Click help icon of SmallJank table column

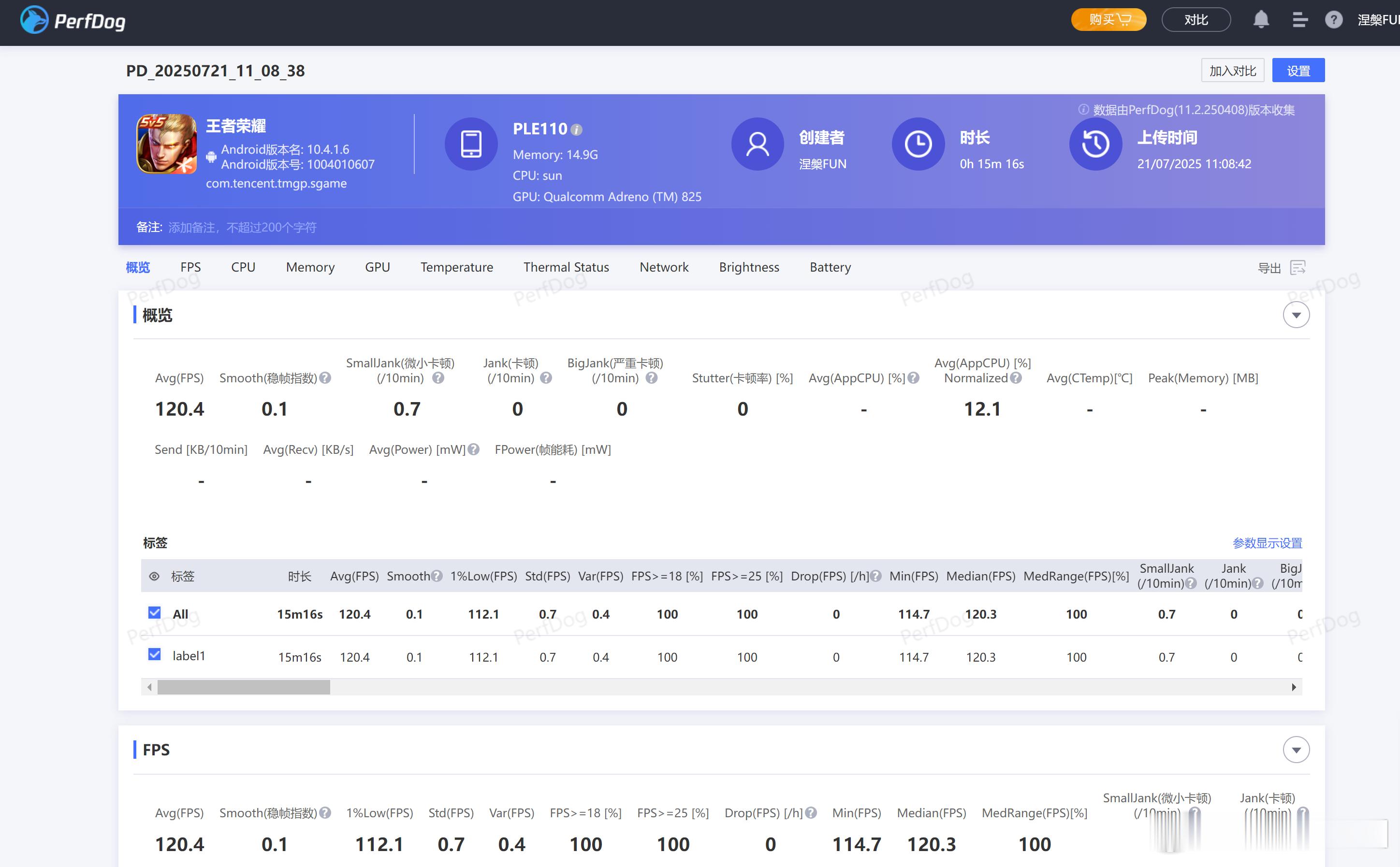pyautogui.click(x=1191, y=583)
